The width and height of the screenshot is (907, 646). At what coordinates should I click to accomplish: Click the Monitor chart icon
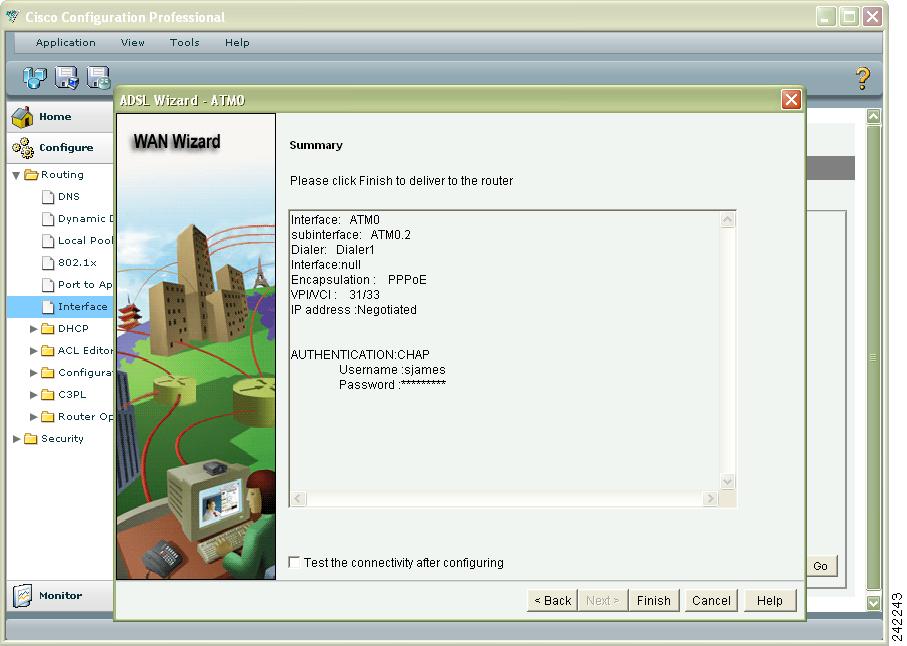pos(23,596)
